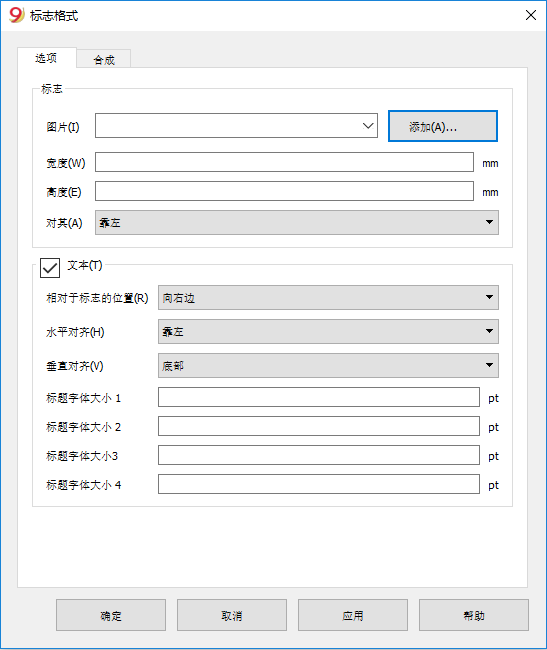Click the 标题字体大小 4 field
This screenshot has height=650, width=547.
pos(319,484)
